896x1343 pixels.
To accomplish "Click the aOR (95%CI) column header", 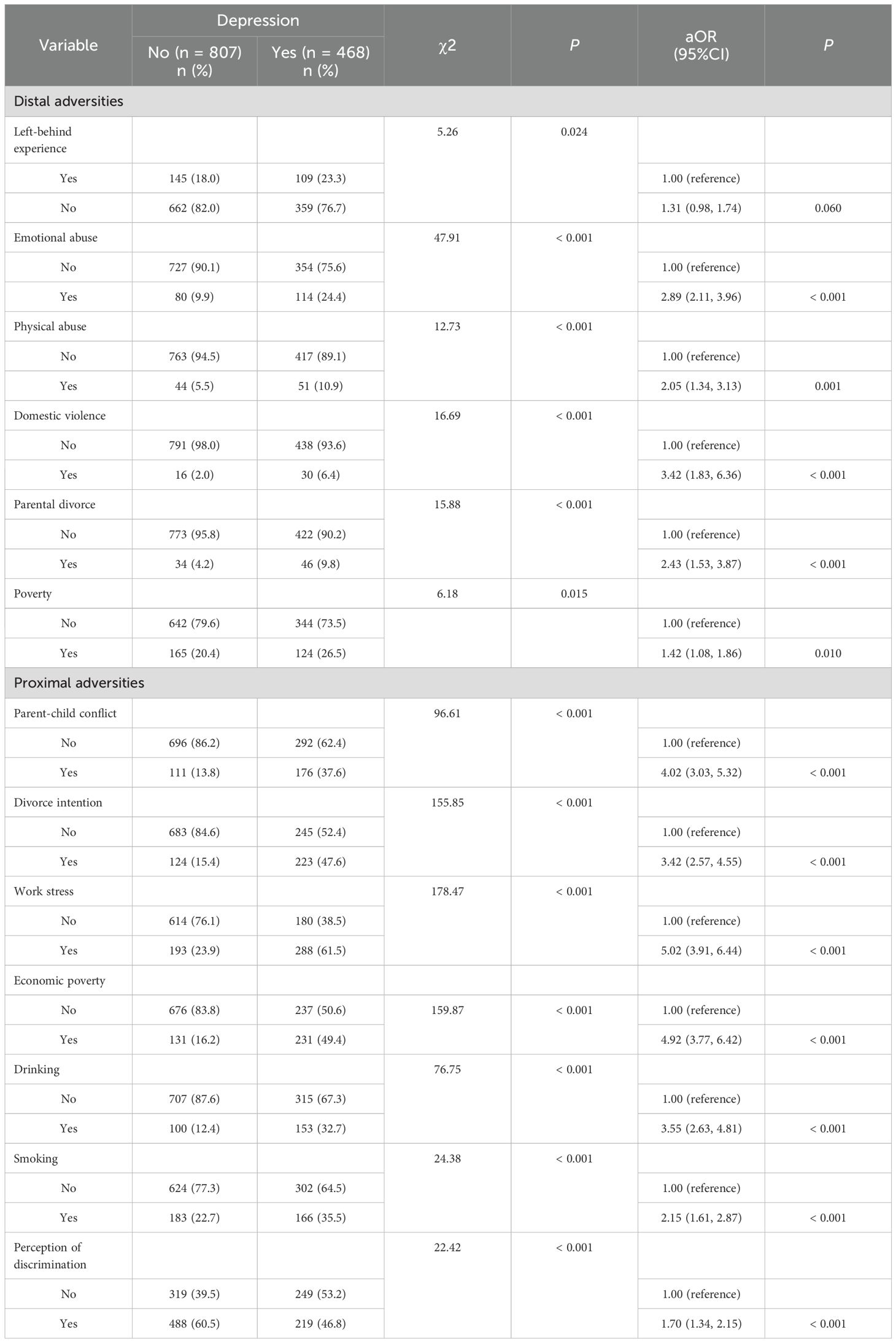I will (x=701, y=45).
